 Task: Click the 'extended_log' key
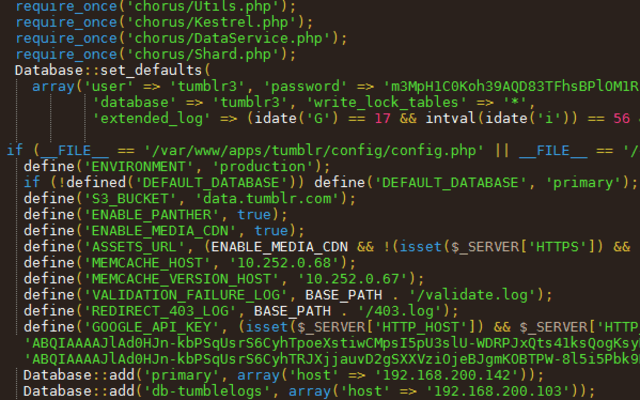(x=151, y=118)
